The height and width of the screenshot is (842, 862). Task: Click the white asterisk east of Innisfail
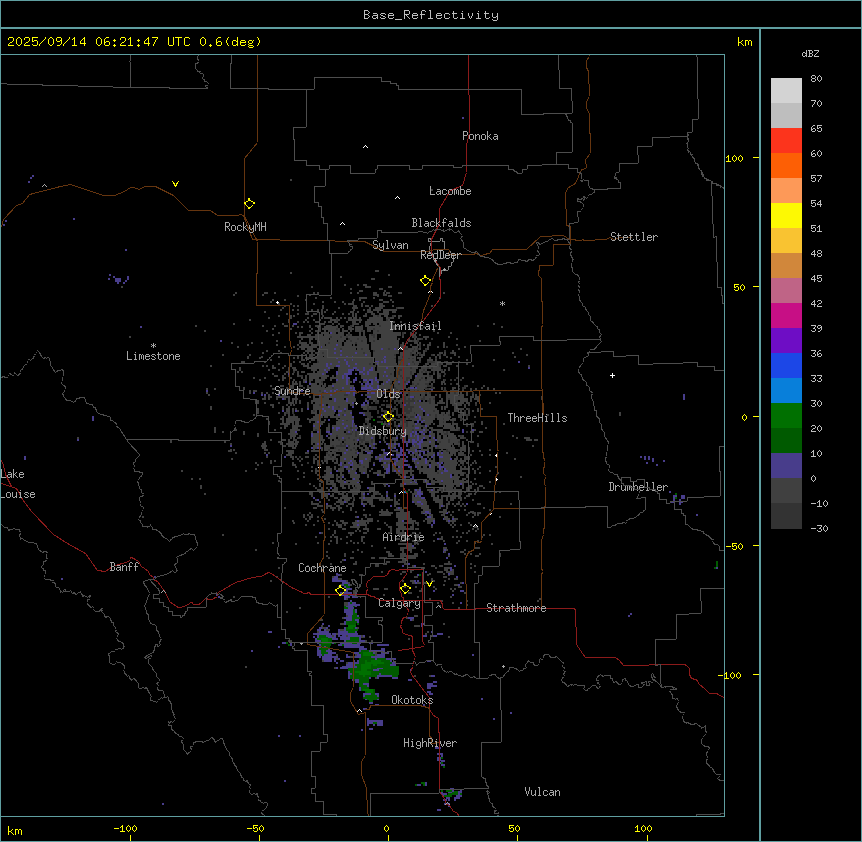tap(502, 303)
